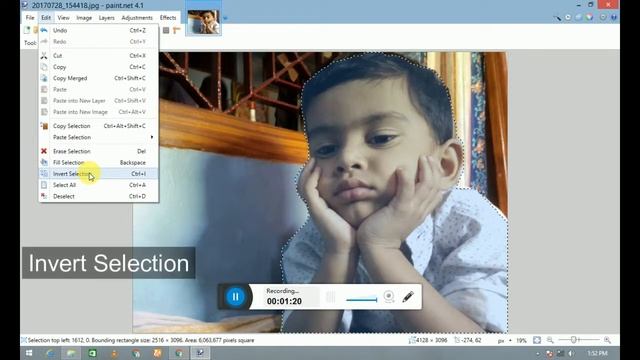Open the paint.net taskbar button
This screenshot has width=640, height=360.
(x=200, y=353)
